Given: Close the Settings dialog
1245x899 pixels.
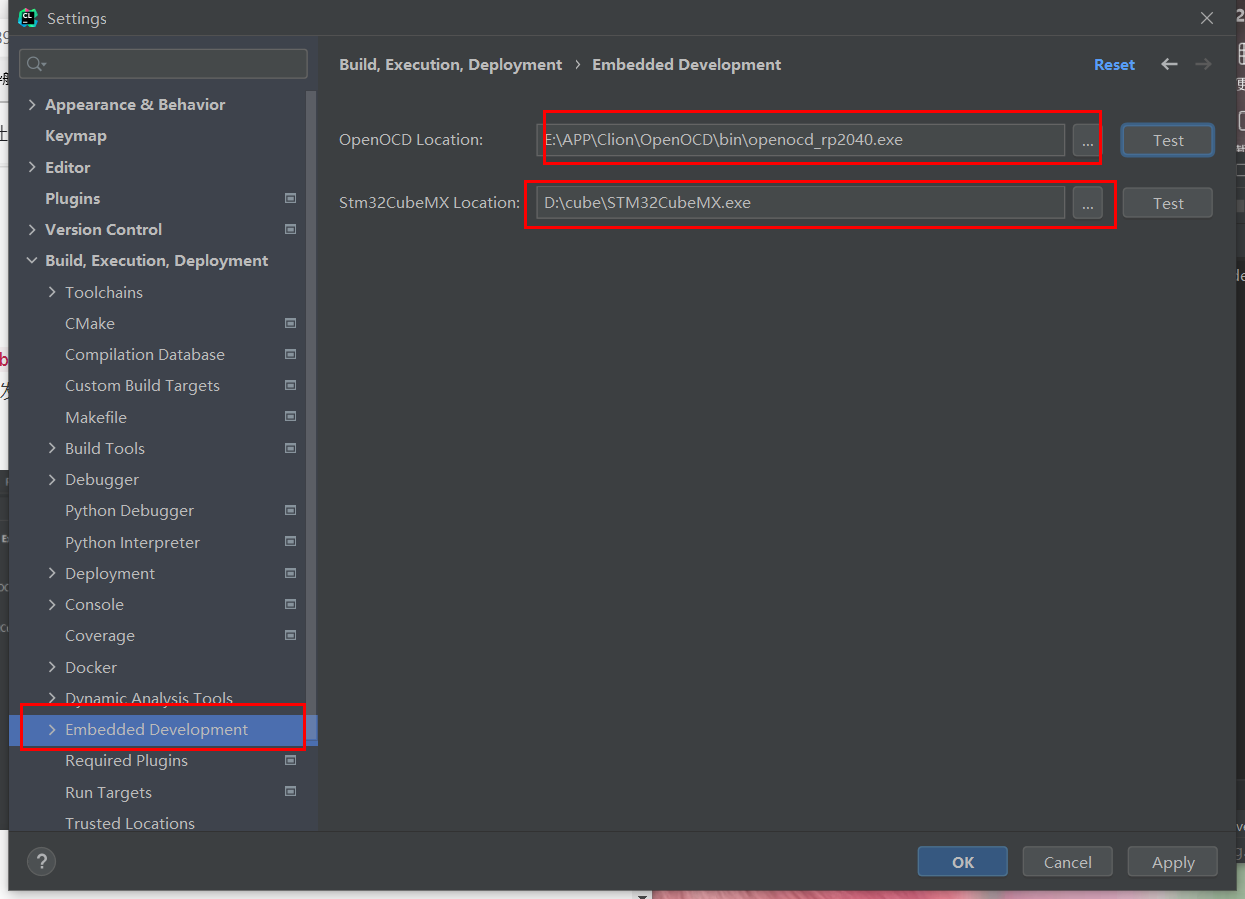Looking at the screenshot, I should [1207, 18].
